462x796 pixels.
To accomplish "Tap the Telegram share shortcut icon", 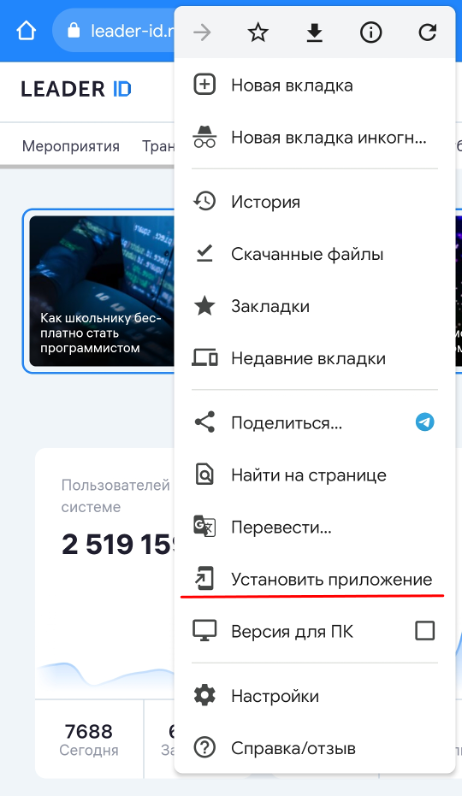I will (425, 422).
